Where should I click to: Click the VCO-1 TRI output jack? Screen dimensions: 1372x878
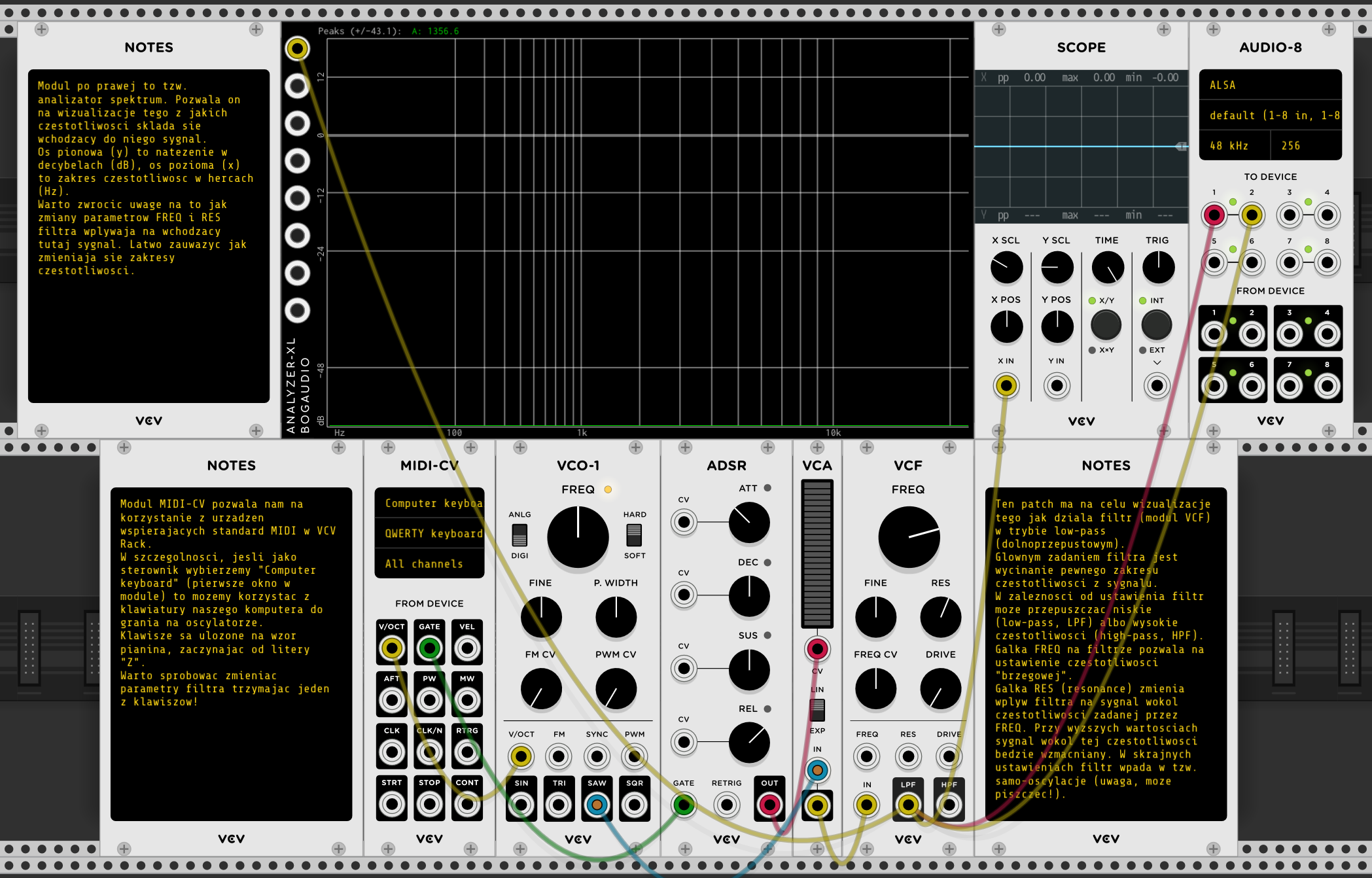[559, 804]
